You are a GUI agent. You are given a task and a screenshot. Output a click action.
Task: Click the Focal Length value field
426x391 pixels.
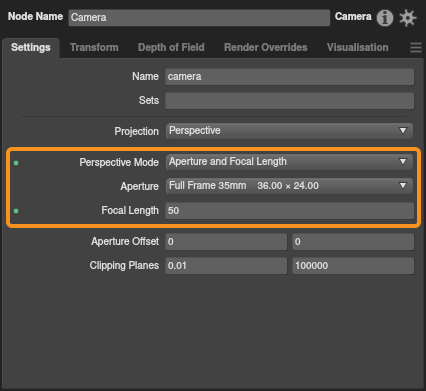point(290,211)
